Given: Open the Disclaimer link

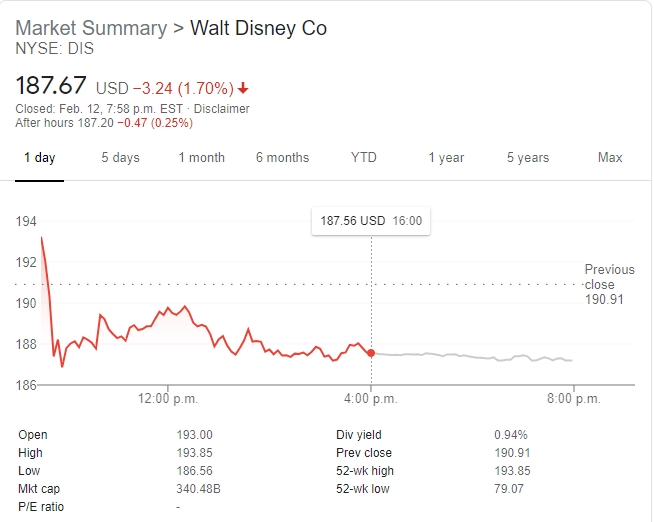Looking at the screenshot, I should 222,109.
